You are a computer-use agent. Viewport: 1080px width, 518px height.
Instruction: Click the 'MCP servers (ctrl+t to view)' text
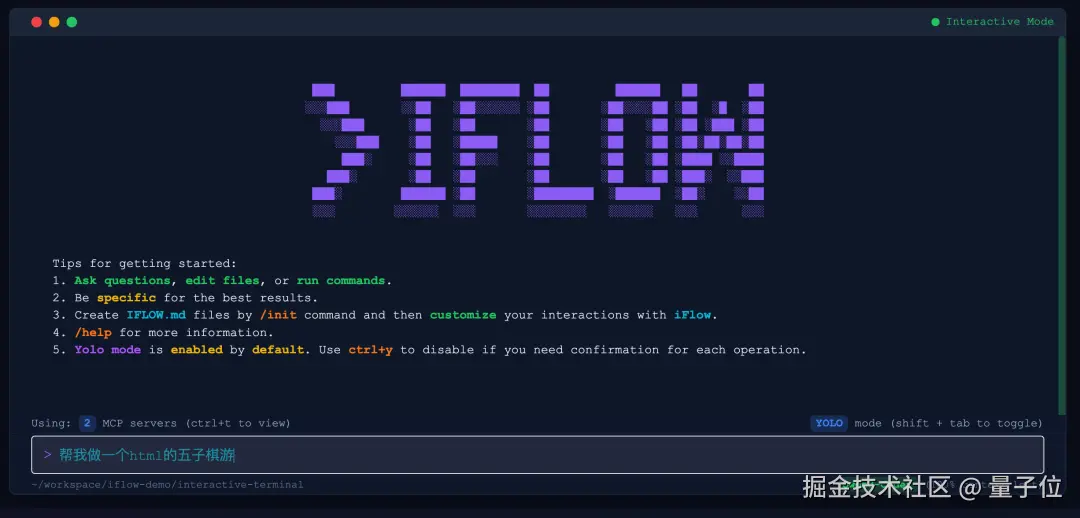[196, 423]
